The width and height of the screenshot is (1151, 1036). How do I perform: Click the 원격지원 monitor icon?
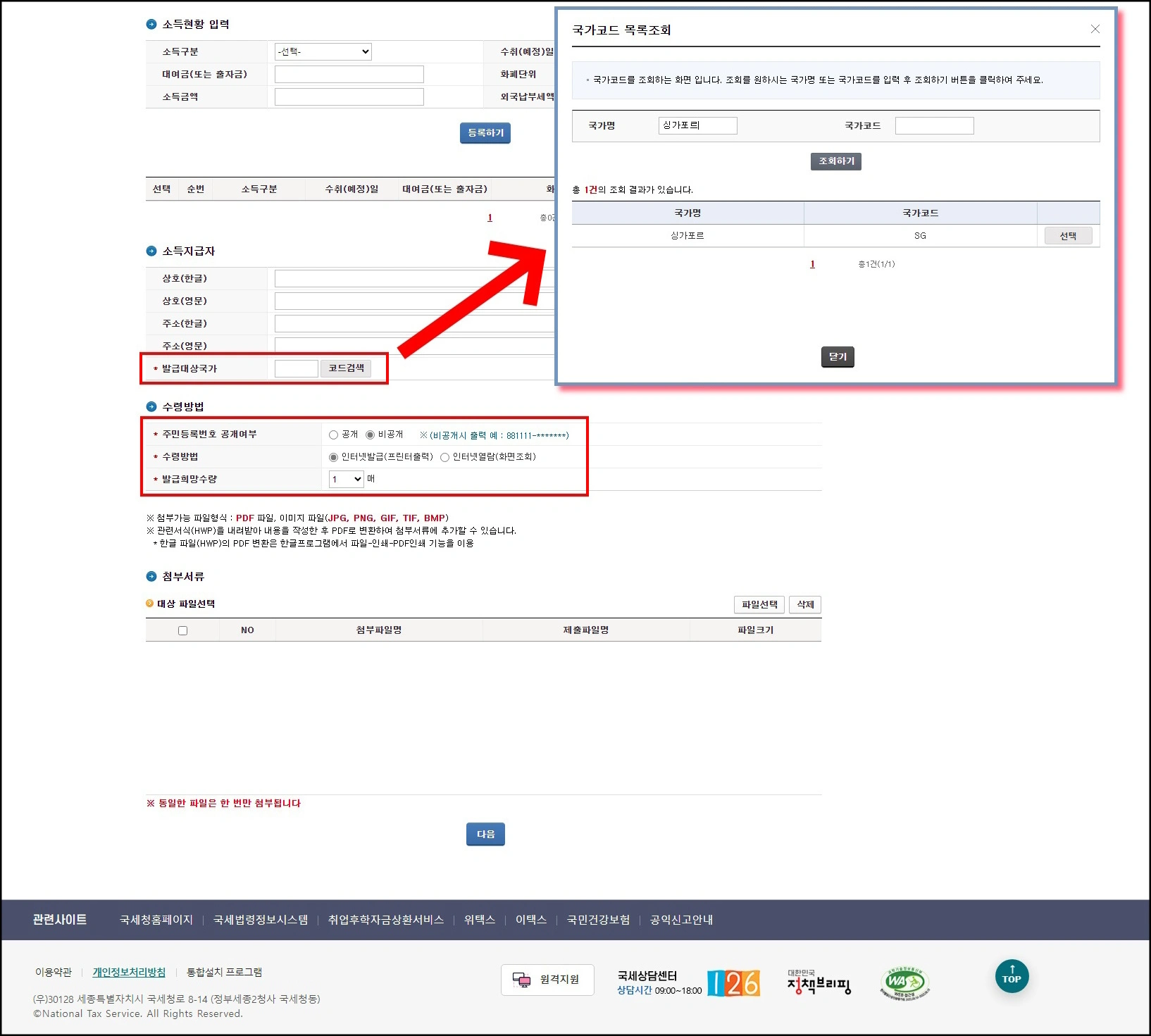pyautogui.click(x=521, y=980)
